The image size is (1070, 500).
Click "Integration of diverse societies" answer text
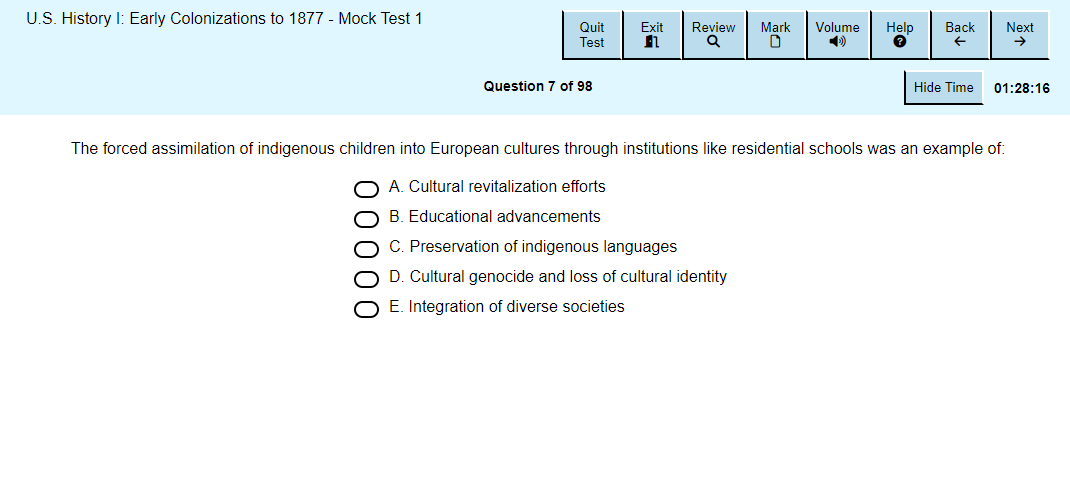pos(516,307)
